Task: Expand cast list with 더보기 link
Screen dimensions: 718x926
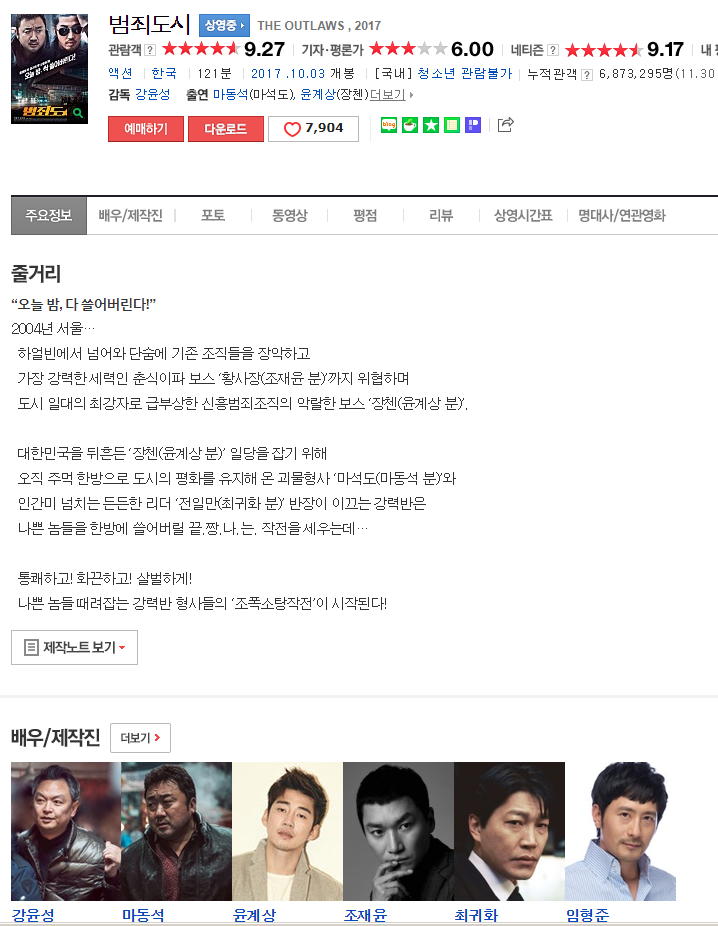Action: coord(391,94)
